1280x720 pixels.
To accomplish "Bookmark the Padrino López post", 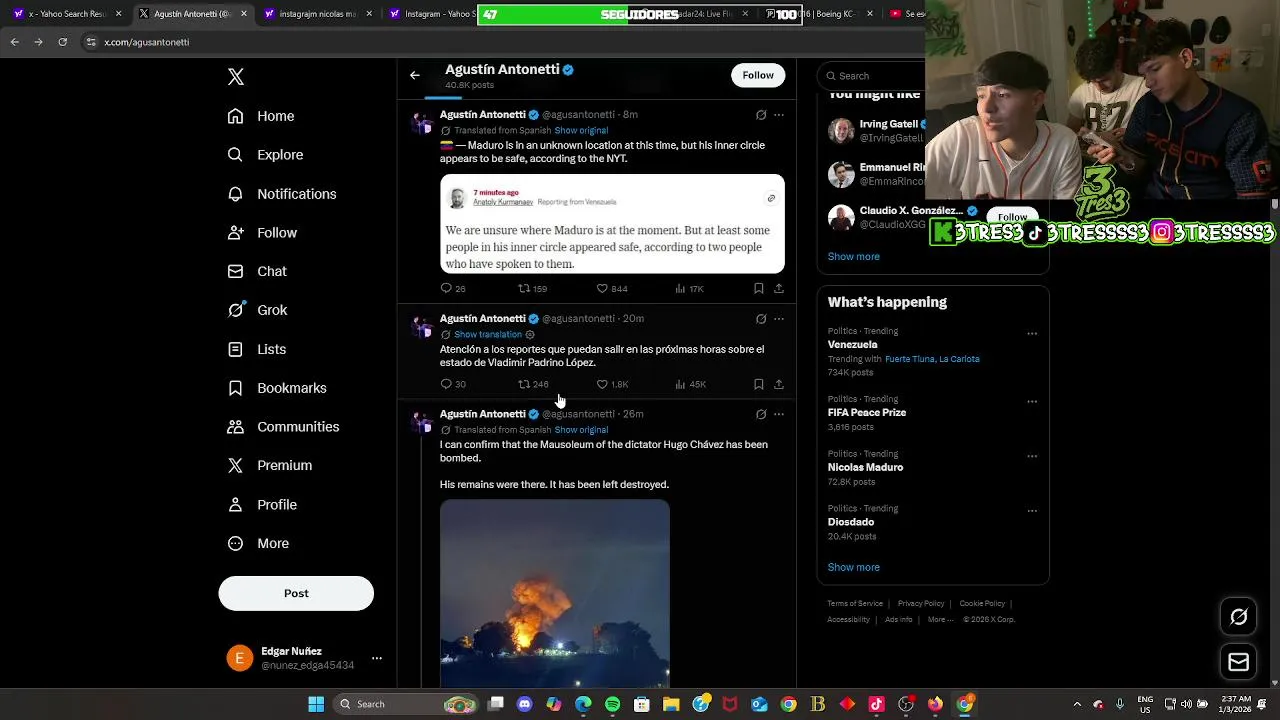I will click(759, 384).
